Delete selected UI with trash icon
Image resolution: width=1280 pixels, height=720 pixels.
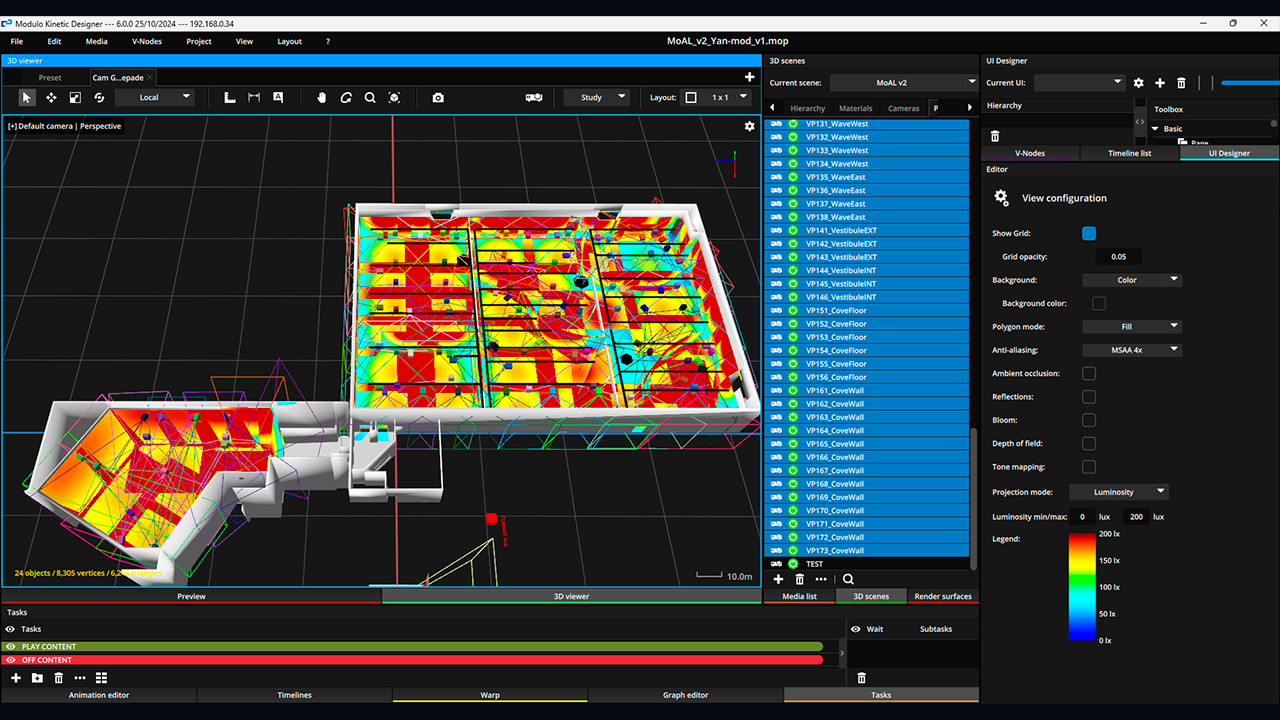coord(1181,83)
